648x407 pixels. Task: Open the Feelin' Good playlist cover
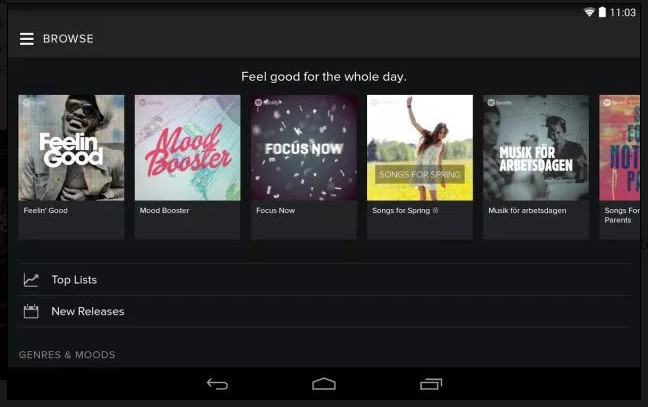71,148
